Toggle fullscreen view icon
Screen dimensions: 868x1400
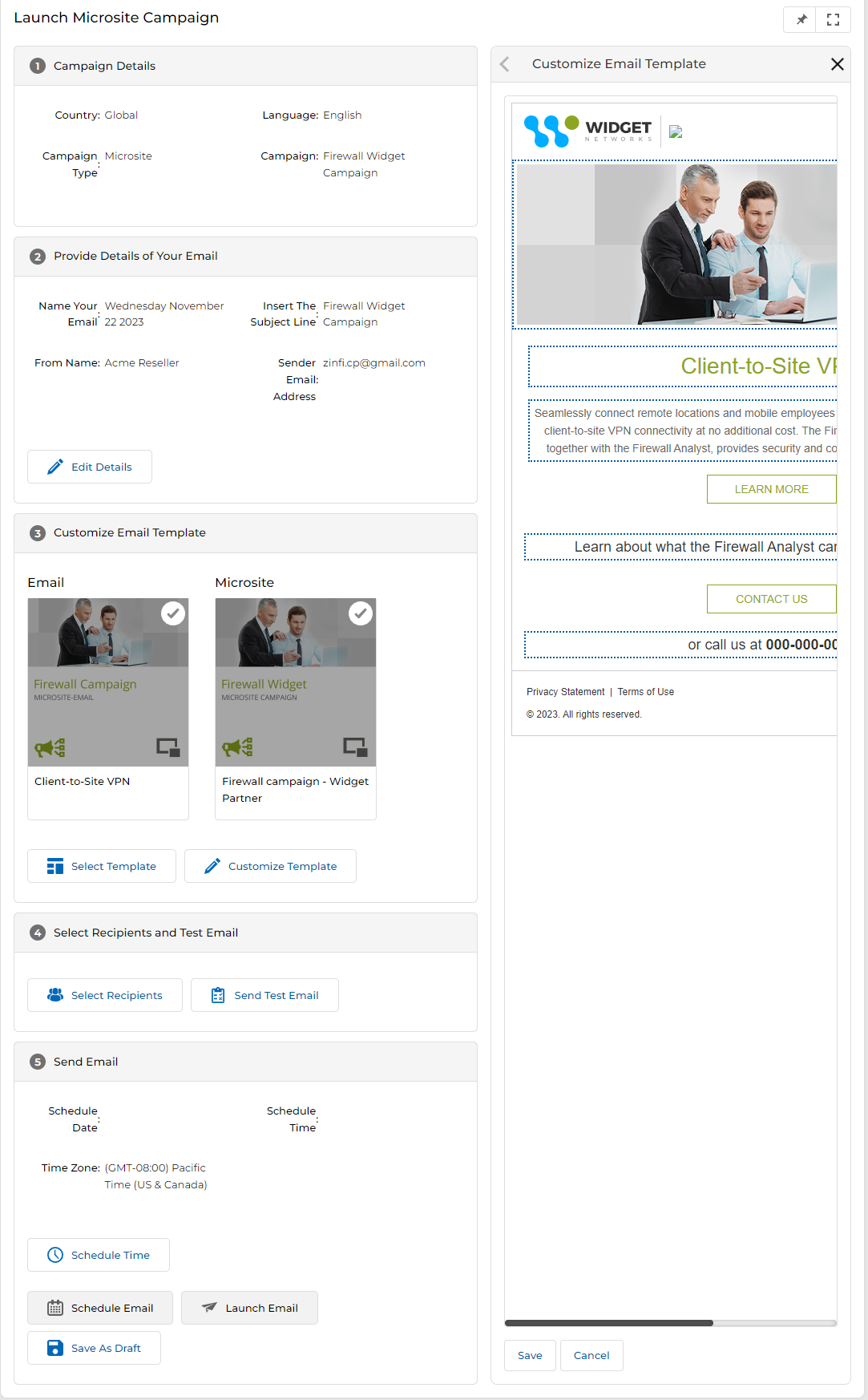(x=834, y=20)
